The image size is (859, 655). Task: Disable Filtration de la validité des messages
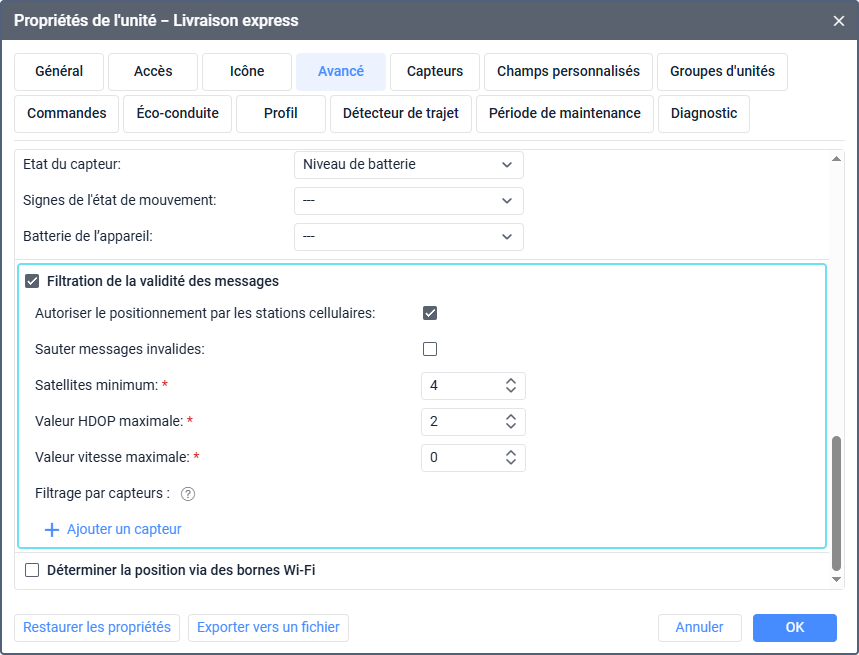(32, 281)
